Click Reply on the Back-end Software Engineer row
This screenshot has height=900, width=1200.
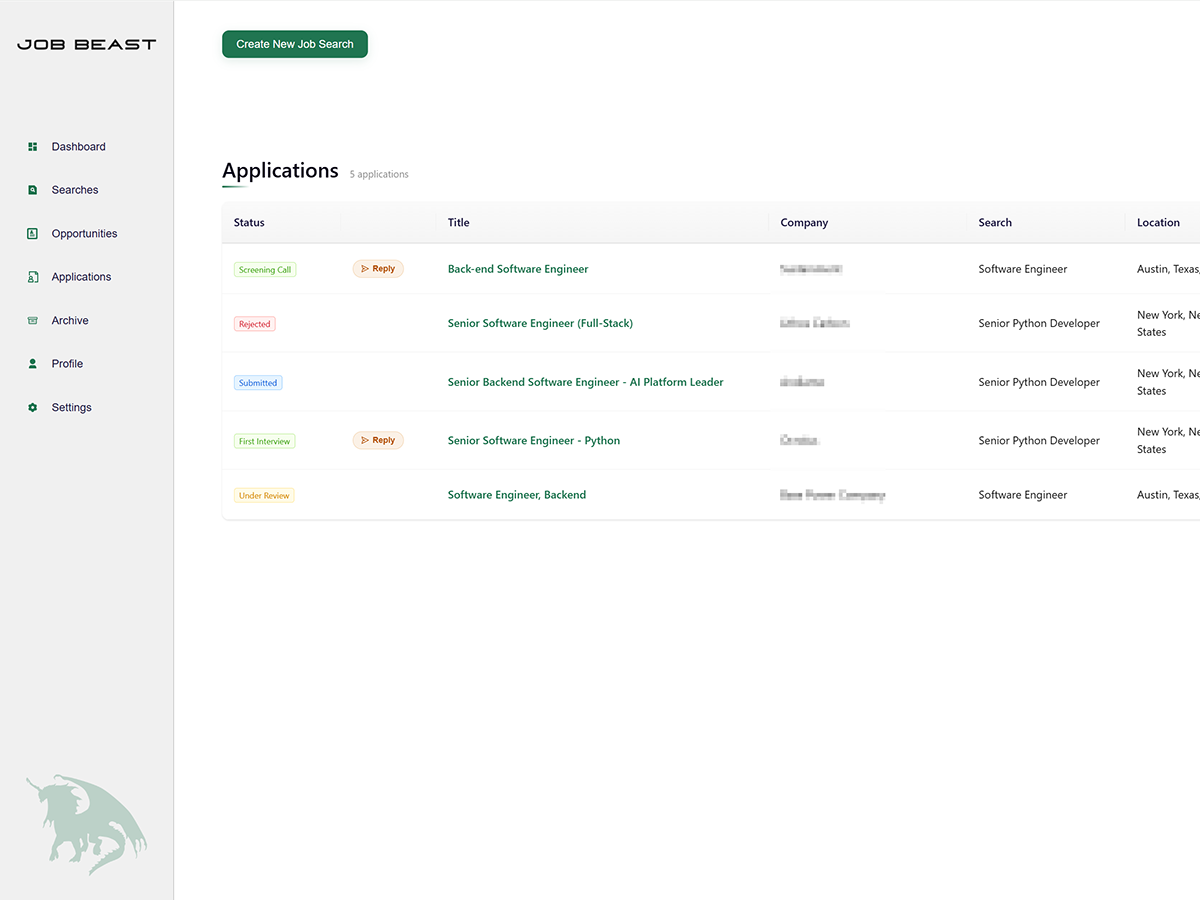378,268
